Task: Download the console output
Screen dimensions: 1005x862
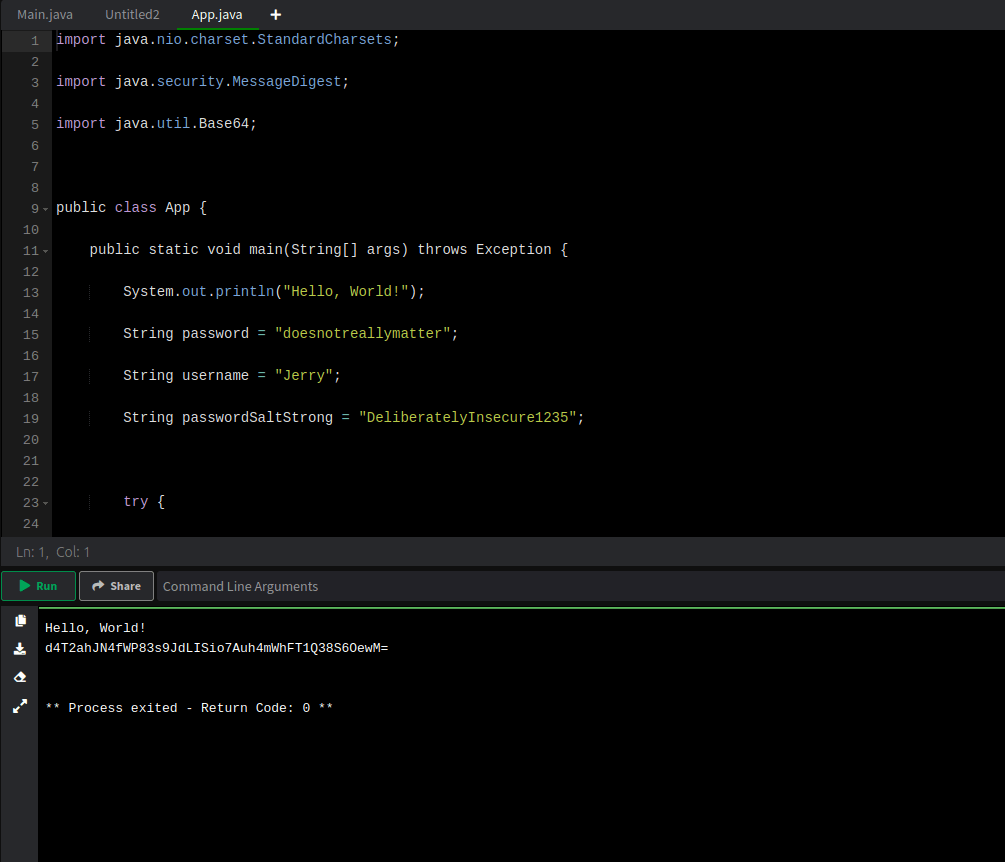Action: tap(21, 649)
